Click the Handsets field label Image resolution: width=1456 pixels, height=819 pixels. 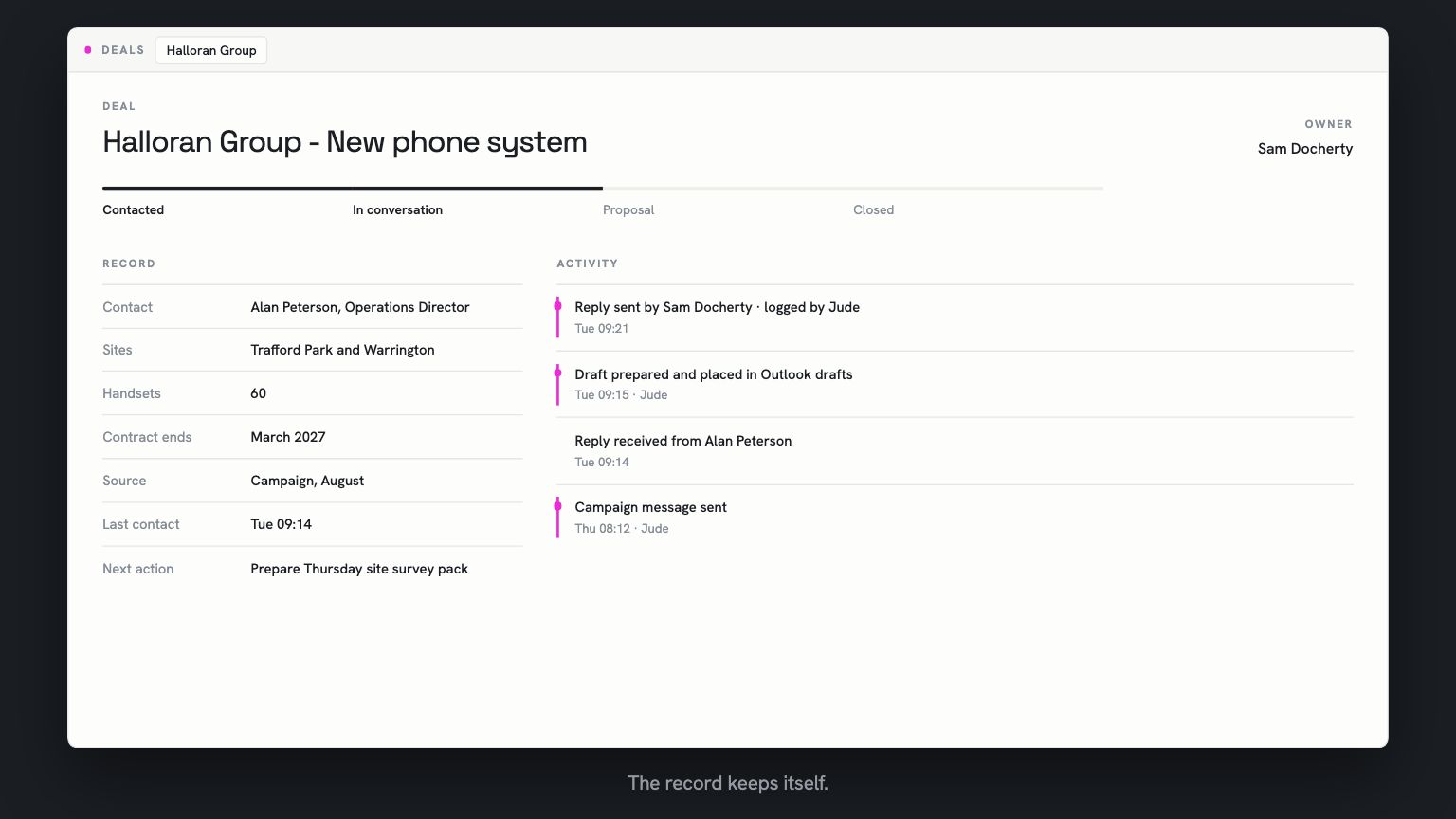click(x=132, y=393)
